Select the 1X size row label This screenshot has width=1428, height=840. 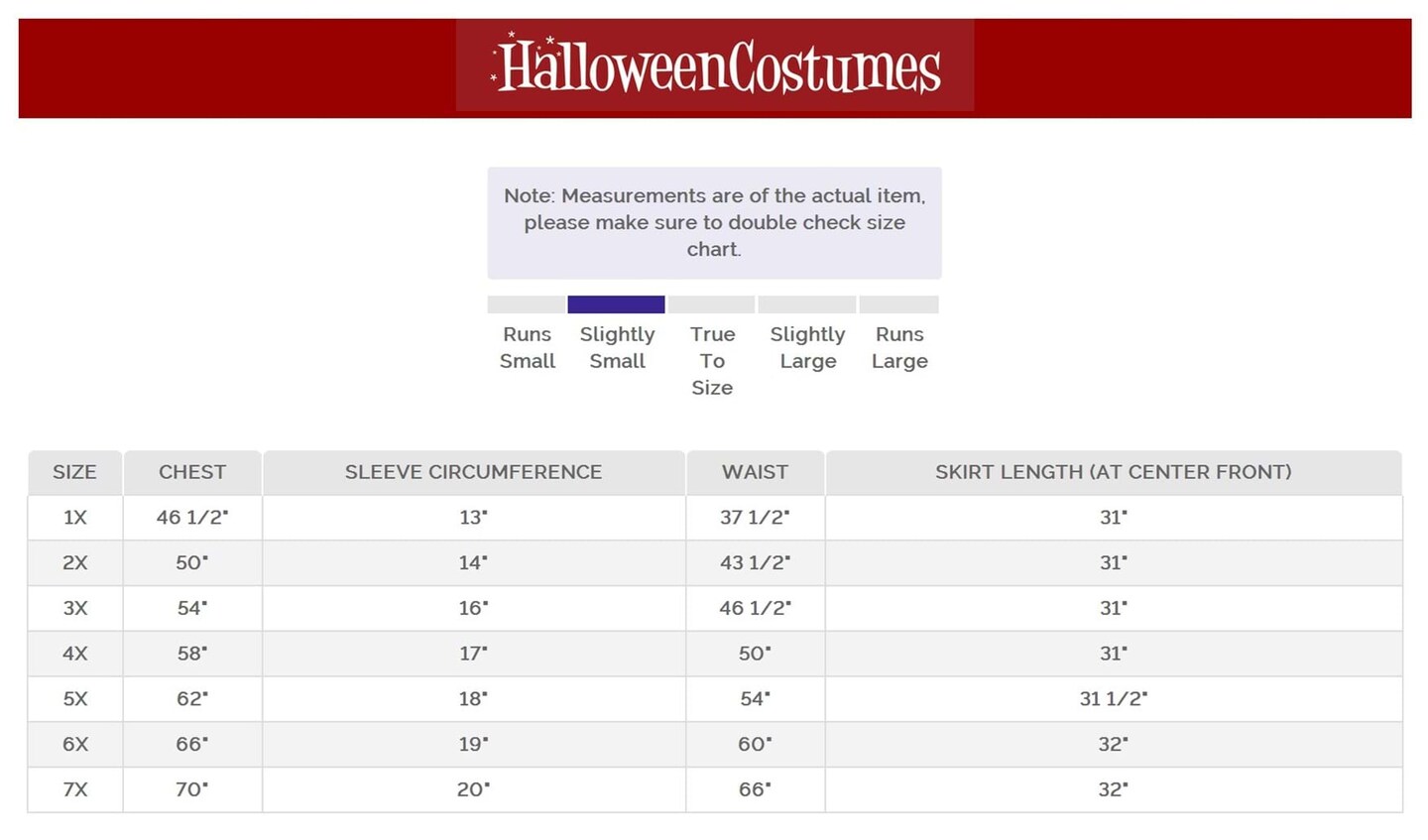coord(75,518)
